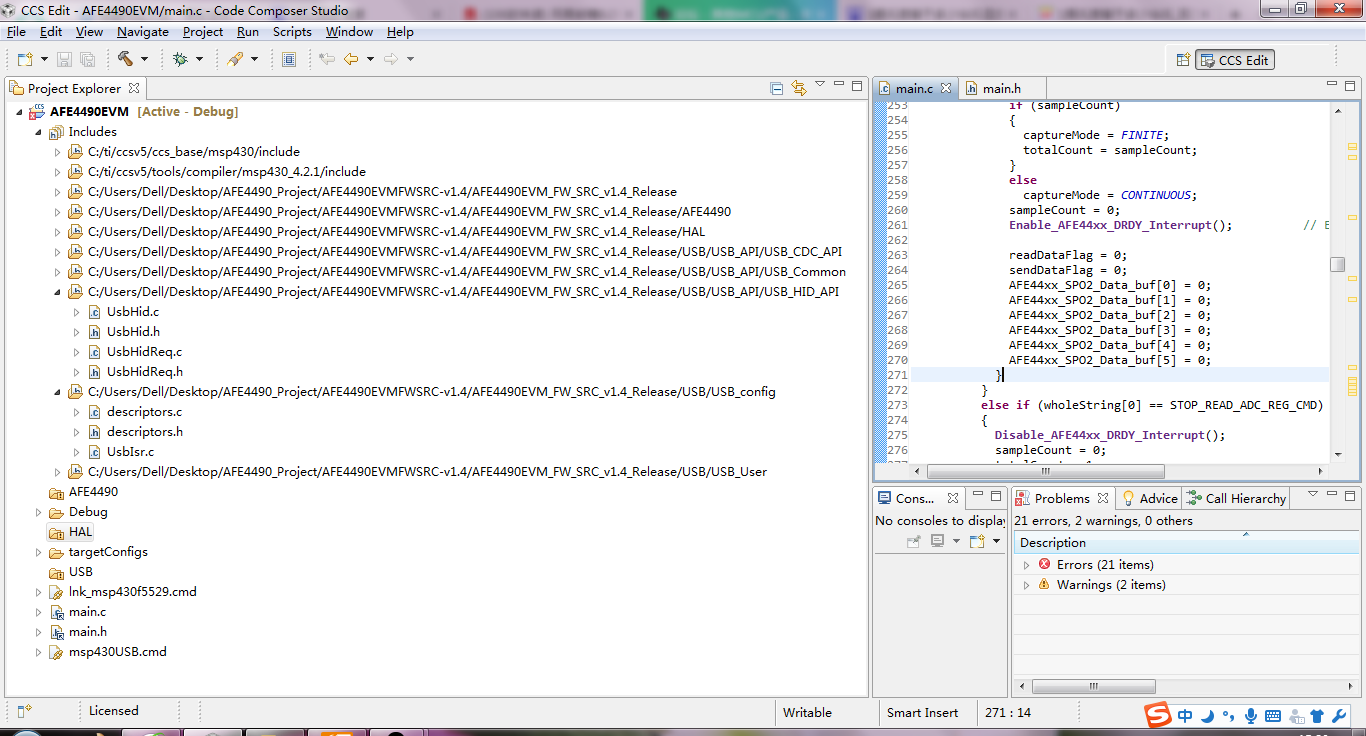Switch to the Advice tab
The width and height of the screenshot is (1366, 736).
point(1149,498)
